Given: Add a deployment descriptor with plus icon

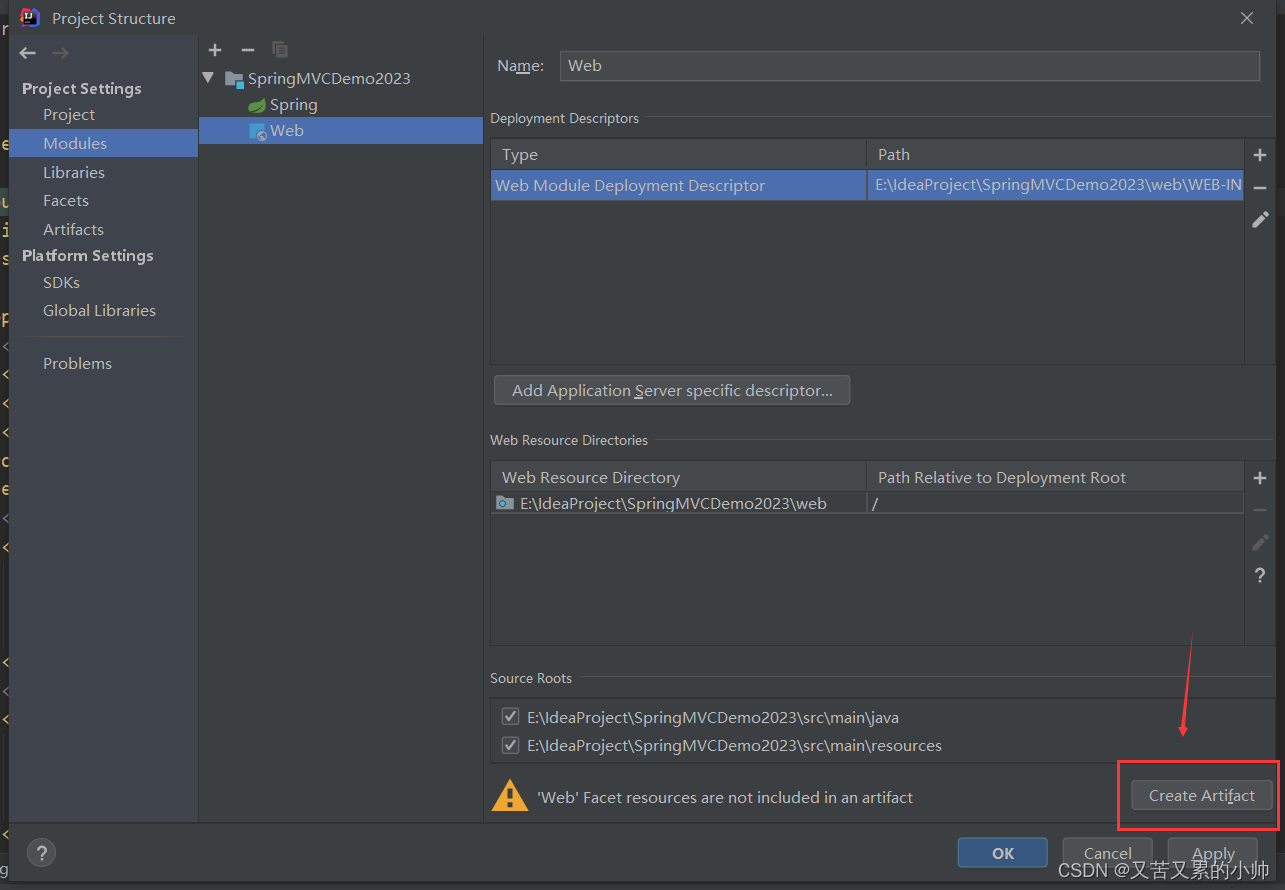Looking at the screenshot, I should coord(1260,155).
